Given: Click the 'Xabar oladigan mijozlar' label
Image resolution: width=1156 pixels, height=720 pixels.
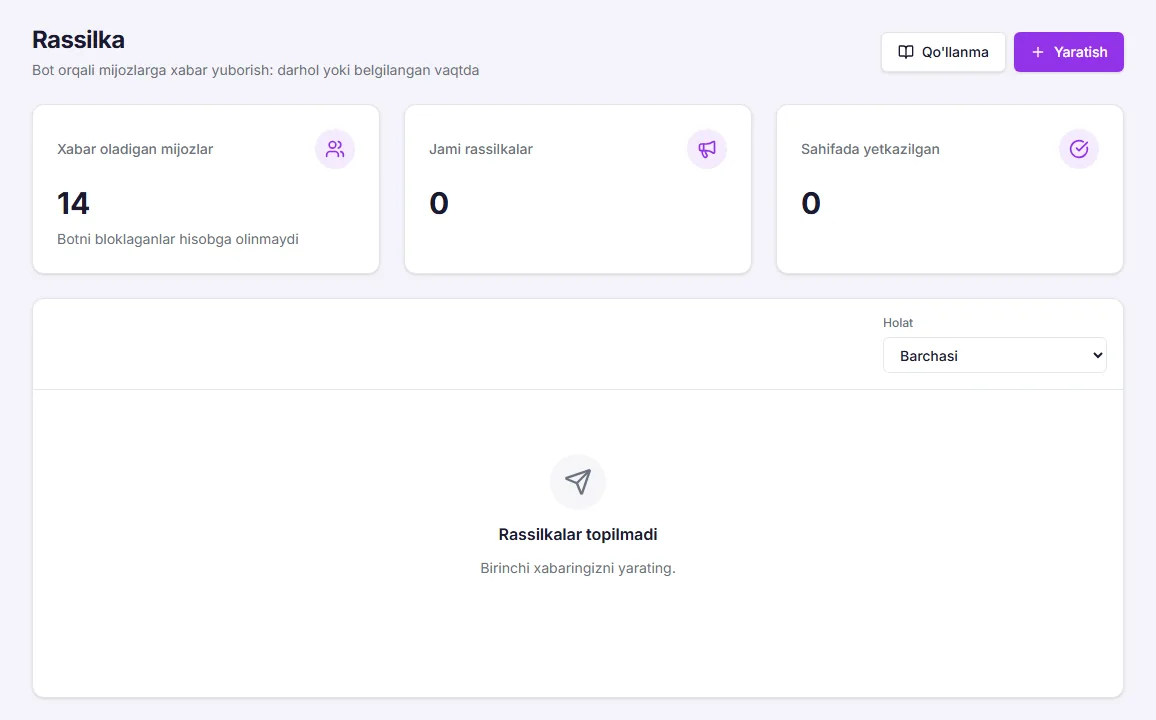Looking at the screenshot, I should click(135, 149).
